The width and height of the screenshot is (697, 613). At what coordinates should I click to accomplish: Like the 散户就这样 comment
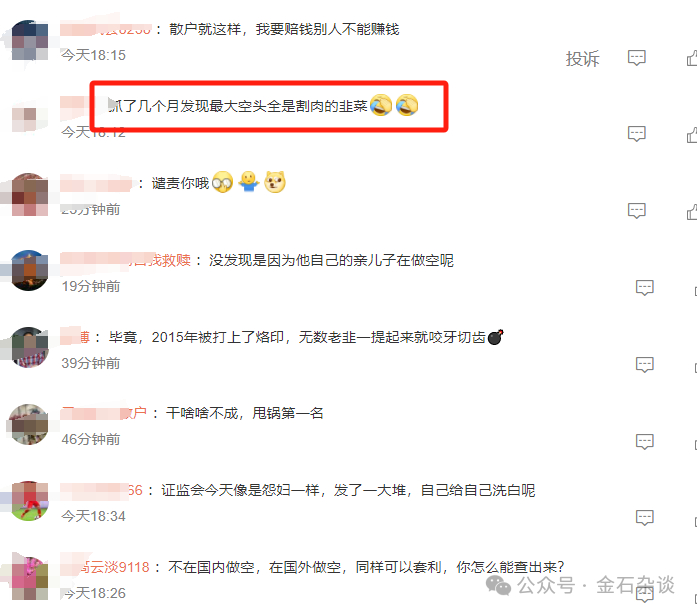pos(692,58)
